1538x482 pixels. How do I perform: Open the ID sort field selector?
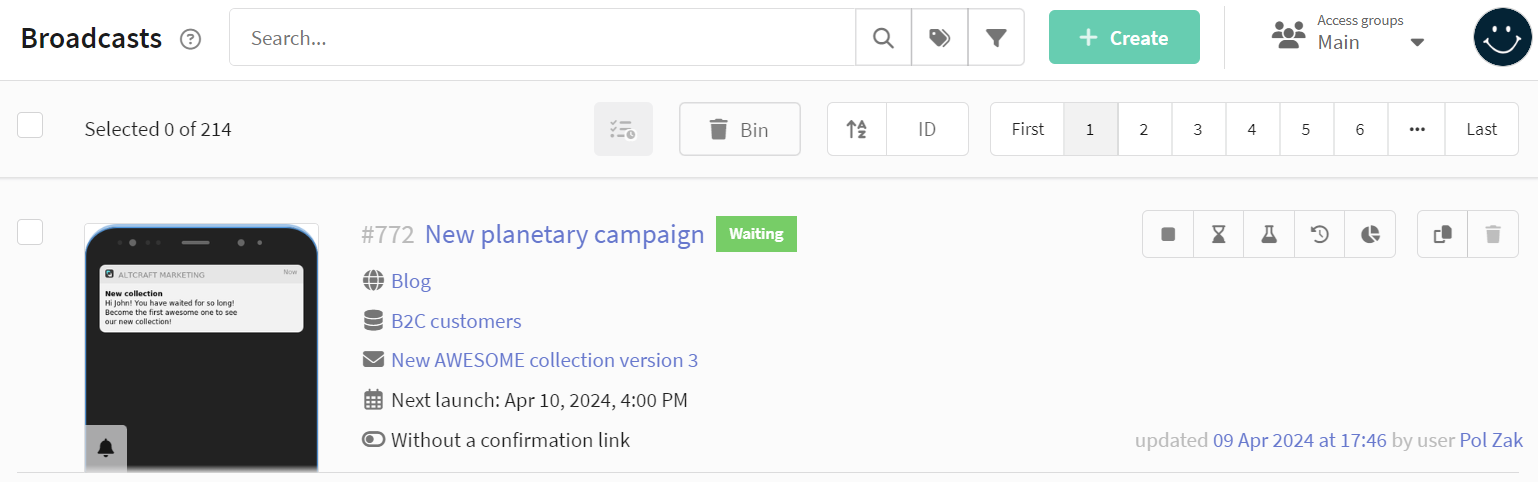927,129
